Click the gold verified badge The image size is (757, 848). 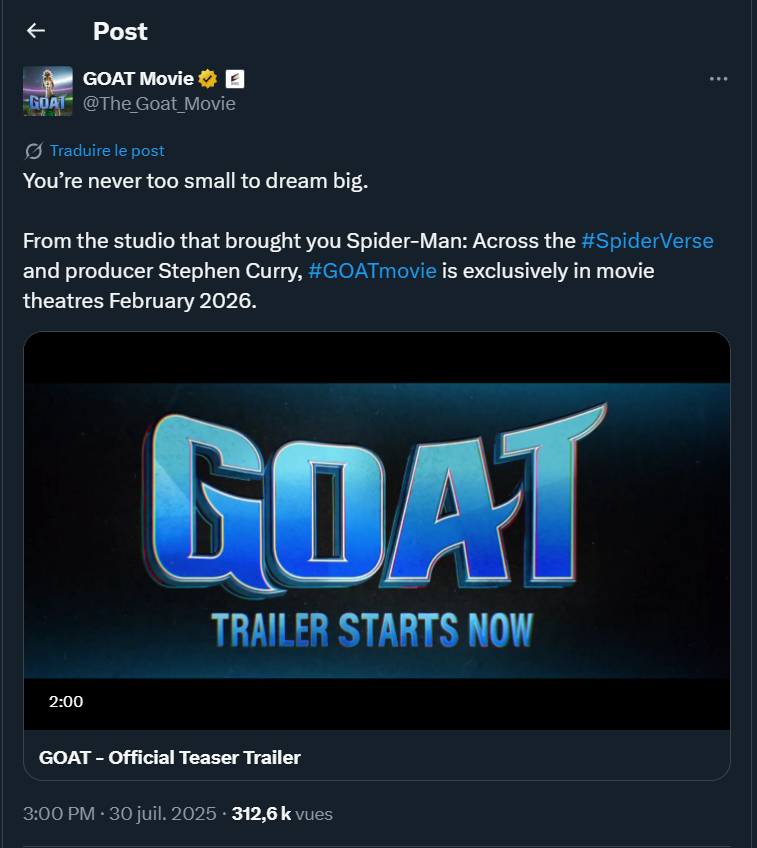pos(208,79)
